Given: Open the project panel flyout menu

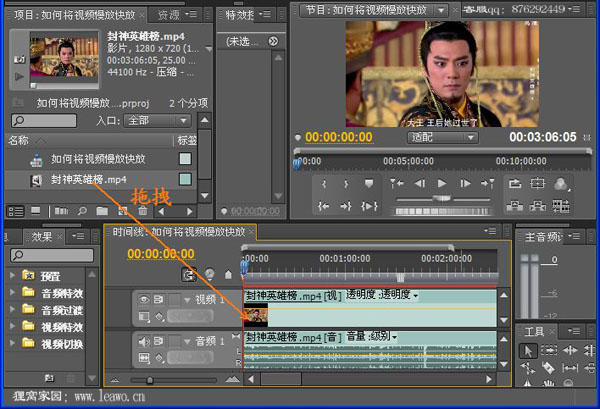Looking at the screenshot, I should tap(191, 14).
